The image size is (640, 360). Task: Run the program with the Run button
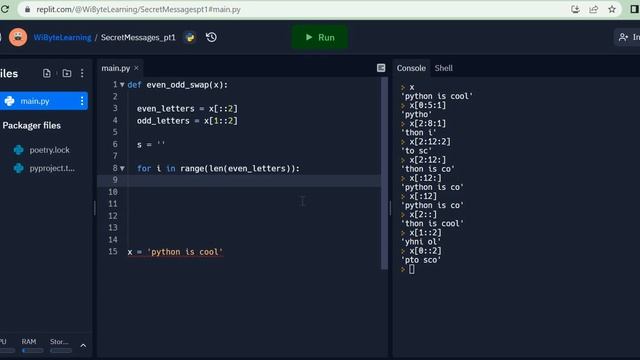320,37
